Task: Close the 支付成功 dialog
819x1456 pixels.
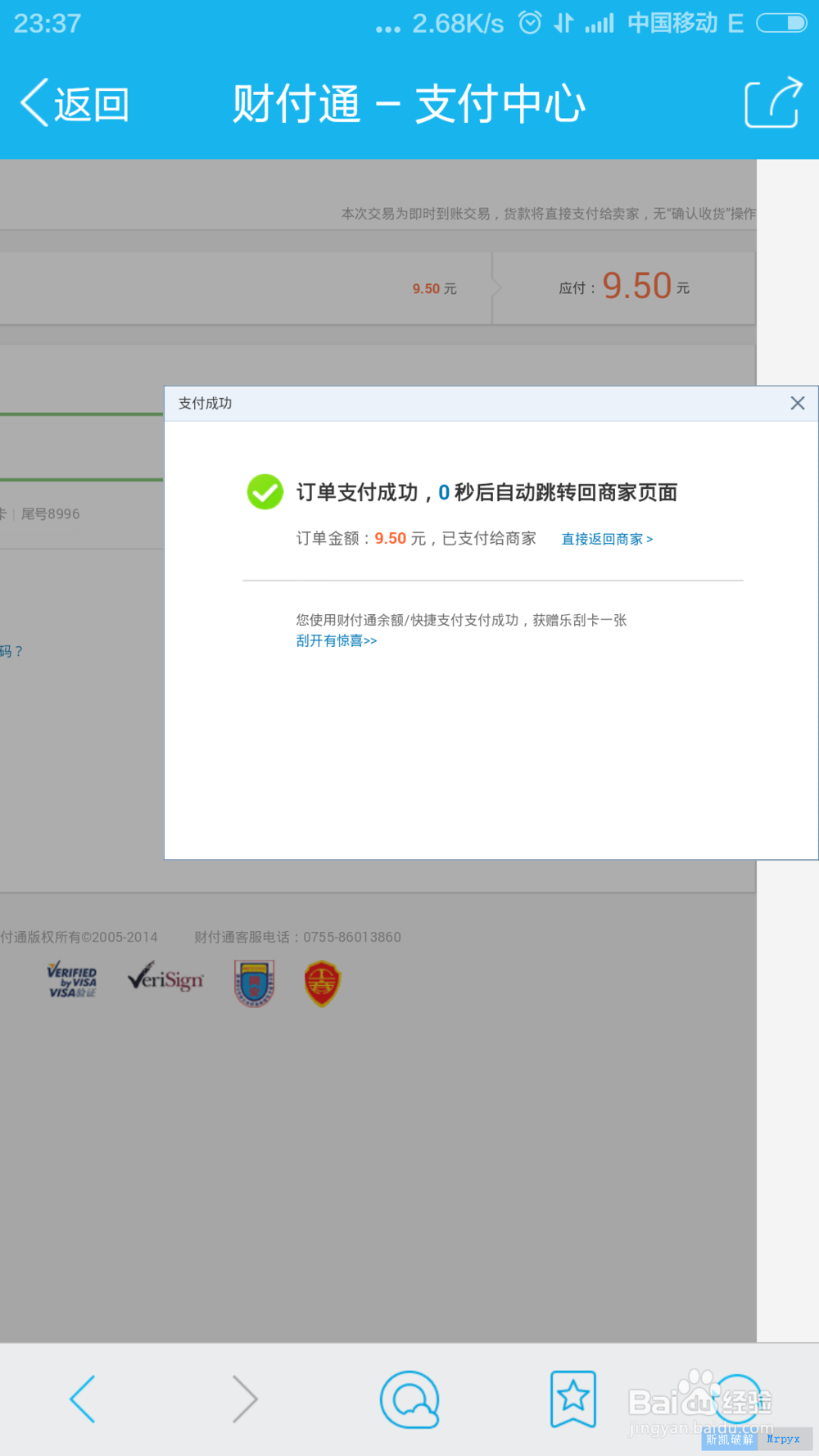Action: pos(797,403)
